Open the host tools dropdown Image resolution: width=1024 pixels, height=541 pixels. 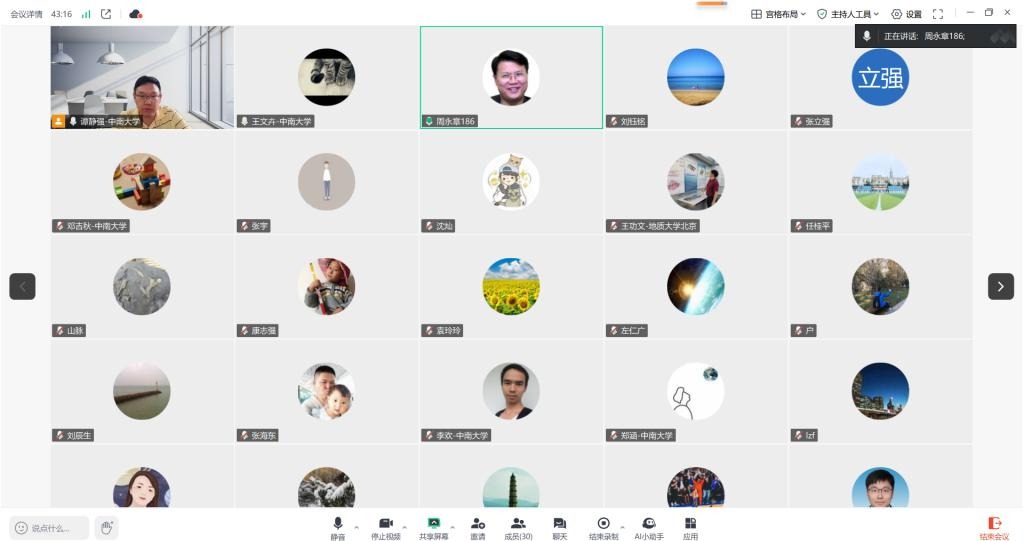pyautogui.click(x=848, y=14)
